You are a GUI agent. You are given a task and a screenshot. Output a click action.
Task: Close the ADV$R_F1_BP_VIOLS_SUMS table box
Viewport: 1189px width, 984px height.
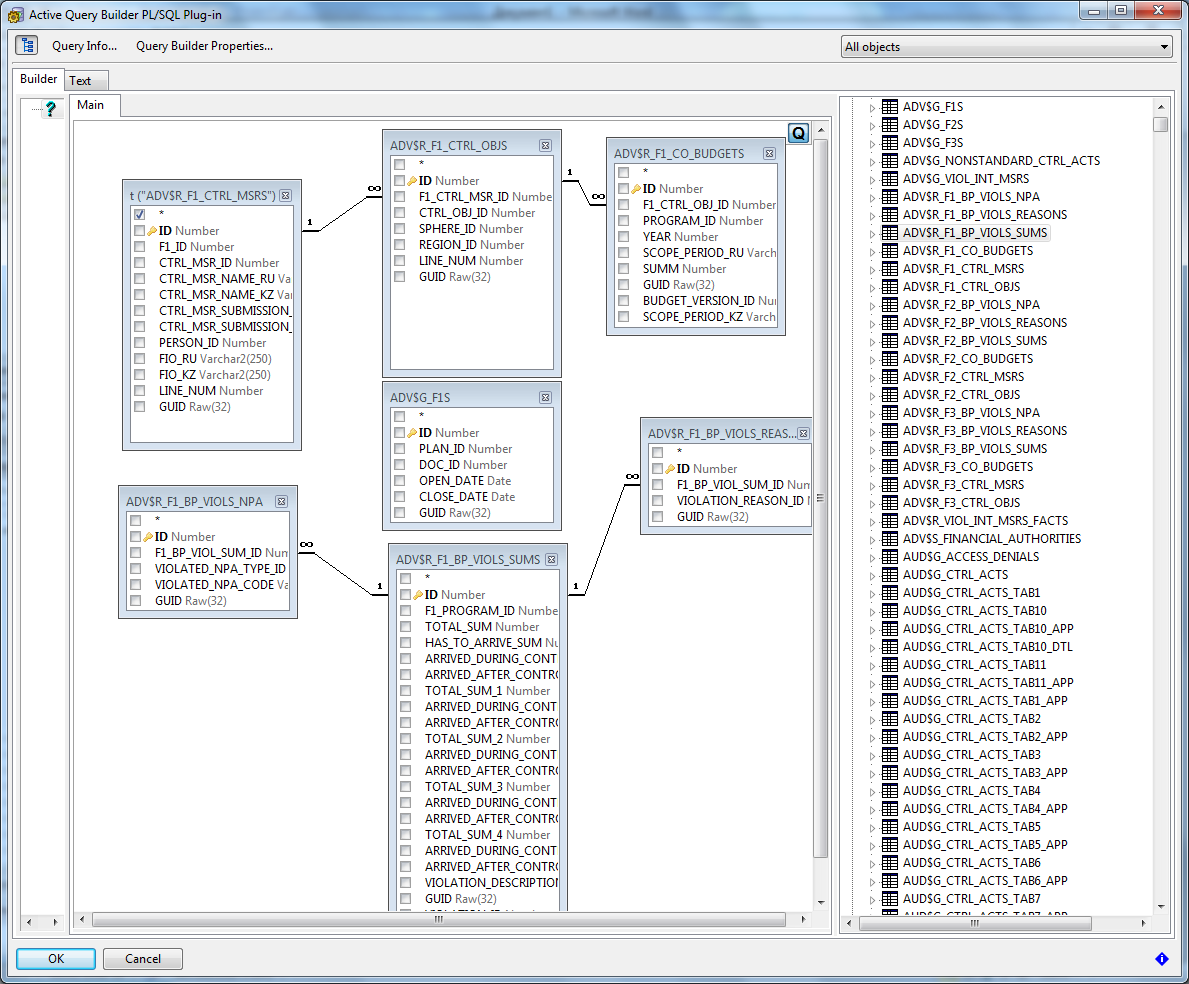tap(551, 559)
